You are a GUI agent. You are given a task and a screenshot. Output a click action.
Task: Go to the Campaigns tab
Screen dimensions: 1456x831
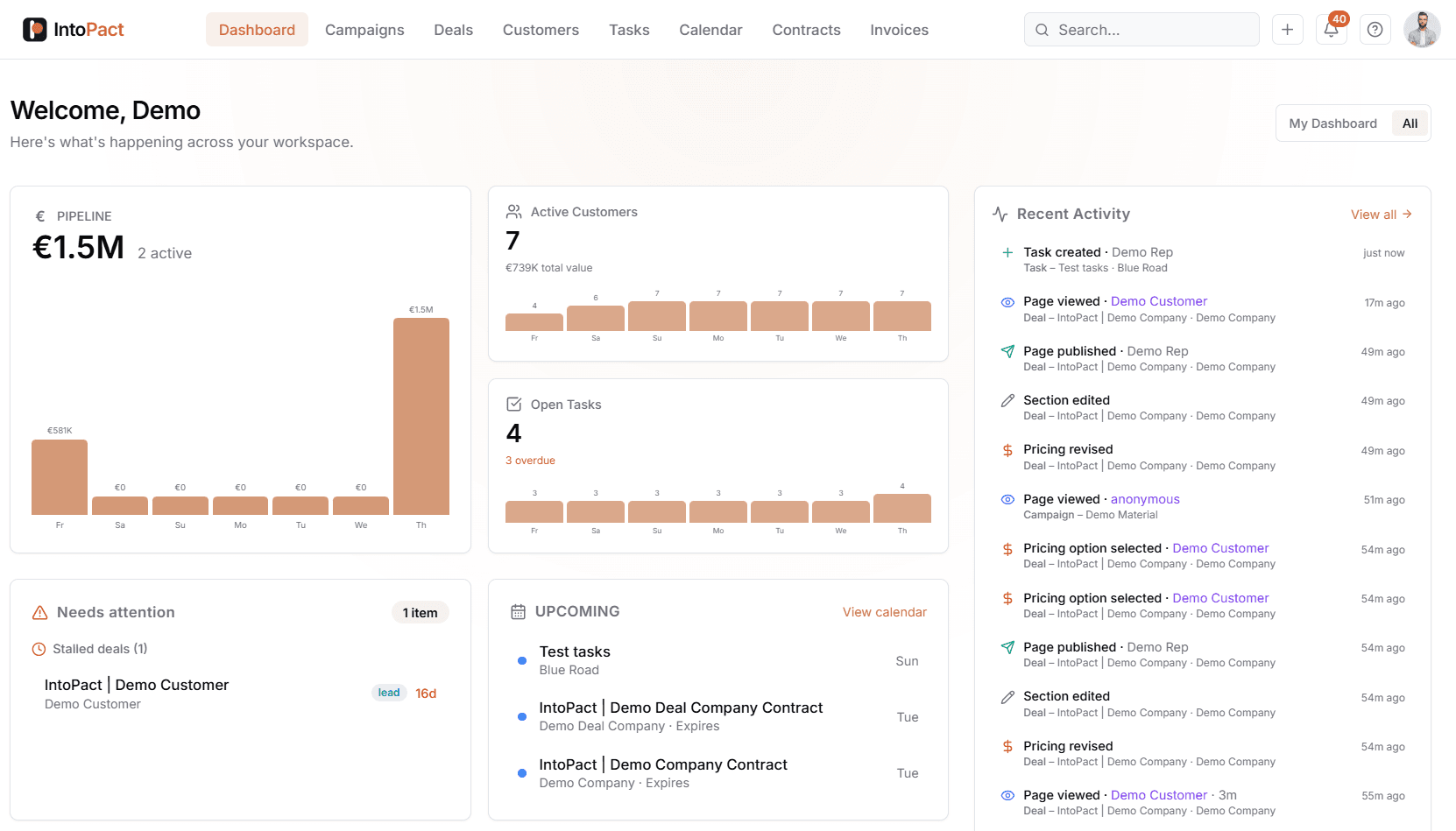pyautogui.click(x=364, y=30)
